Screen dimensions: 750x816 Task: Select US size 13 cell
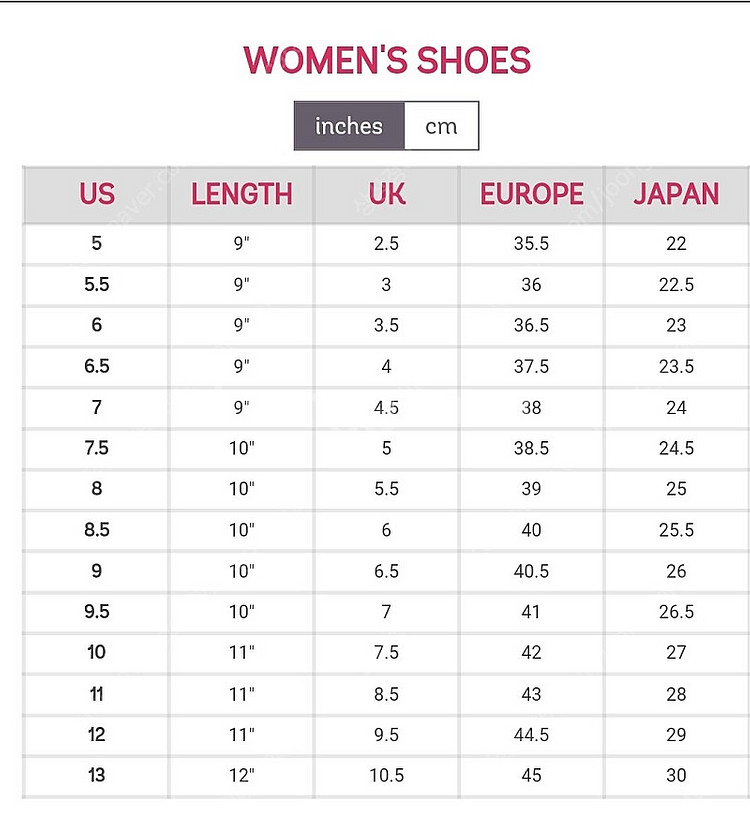click(x=96, y=775)
